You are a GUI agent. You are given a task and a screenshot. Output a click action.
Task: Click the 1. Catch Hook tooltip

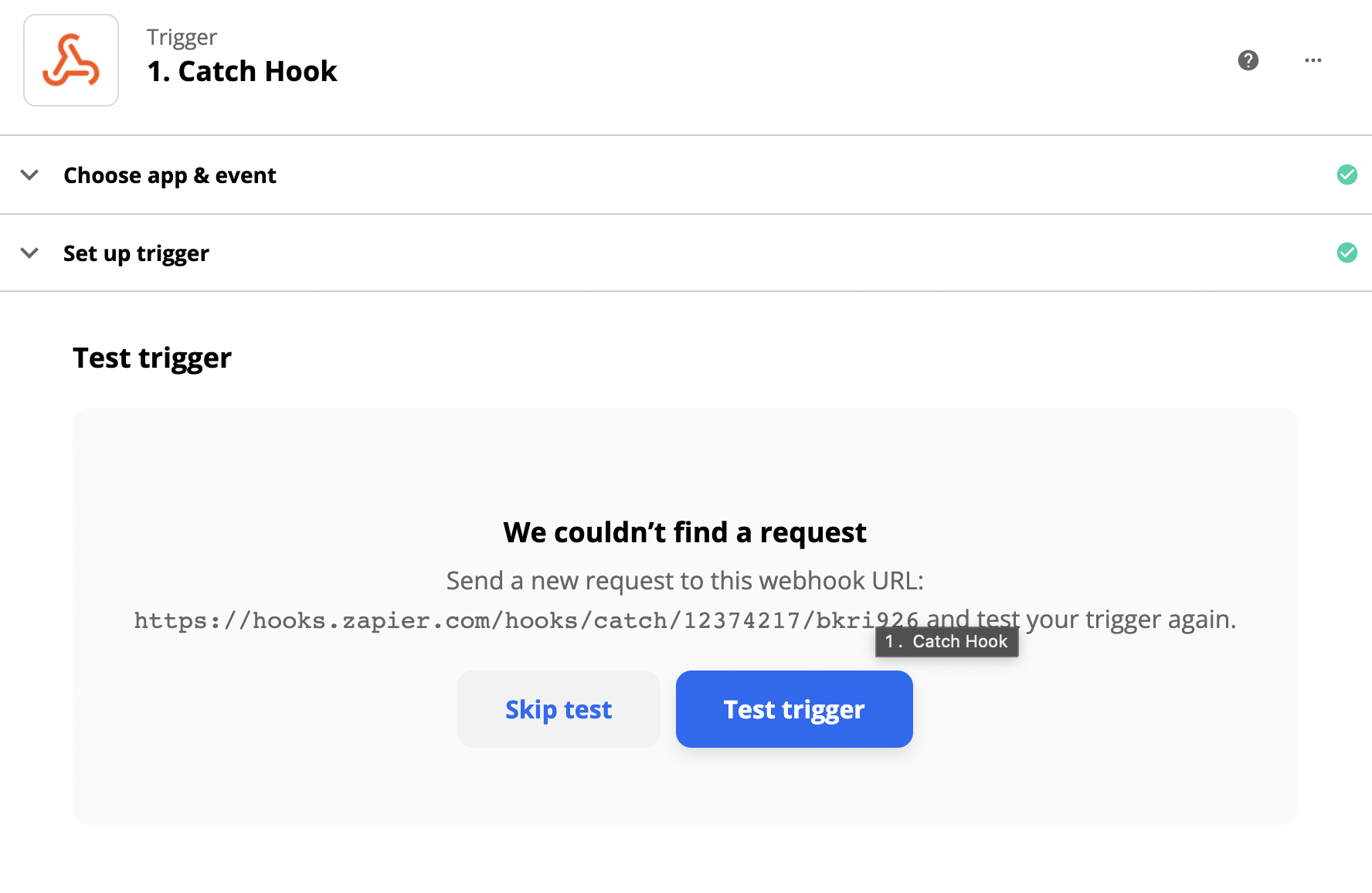(946, 641)
